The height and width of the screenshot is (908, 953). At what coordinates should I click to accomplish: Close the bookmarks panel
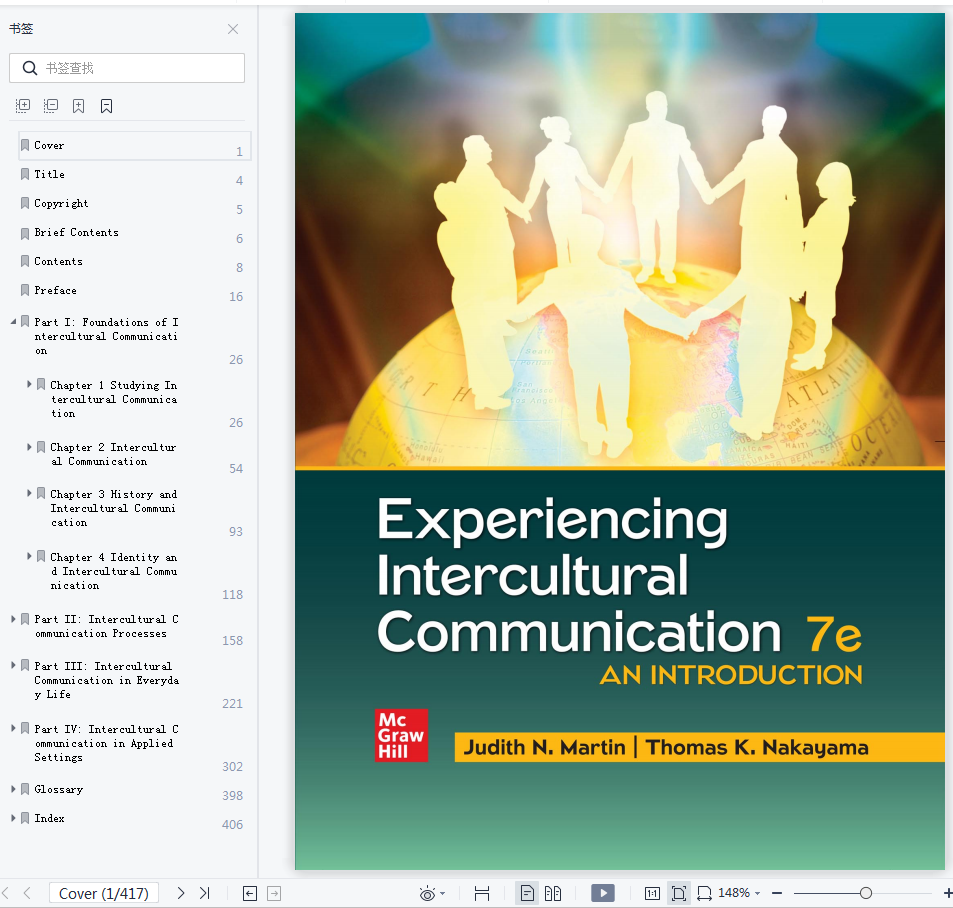click(233, 29)
